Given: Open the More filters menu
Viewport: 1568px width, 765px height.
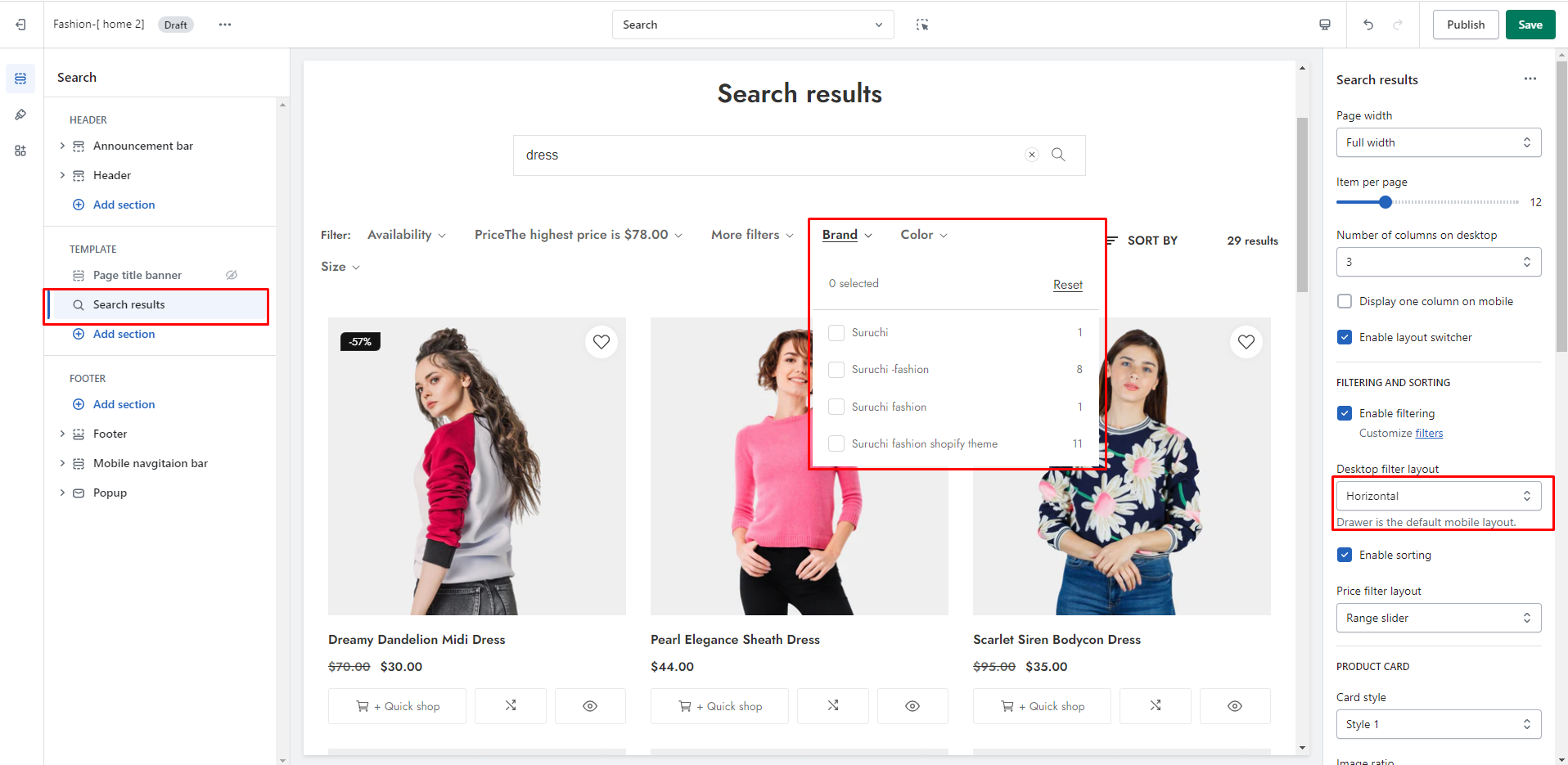Looking at the screenshot, I should tap(752, 235).
